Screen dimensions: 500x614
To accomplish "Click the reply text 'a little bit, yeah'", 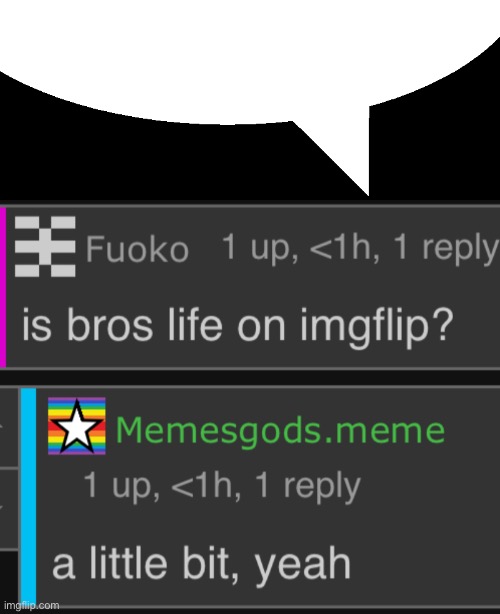I will pyautogui.click(x=201, y=564).
